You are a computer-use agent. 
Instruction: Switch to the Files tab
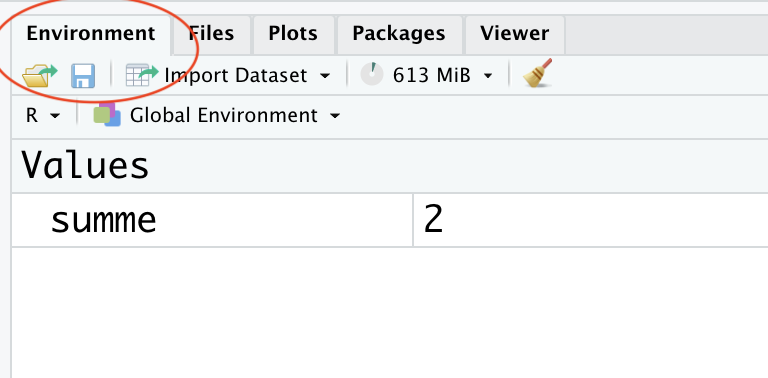tap(211, 33)
